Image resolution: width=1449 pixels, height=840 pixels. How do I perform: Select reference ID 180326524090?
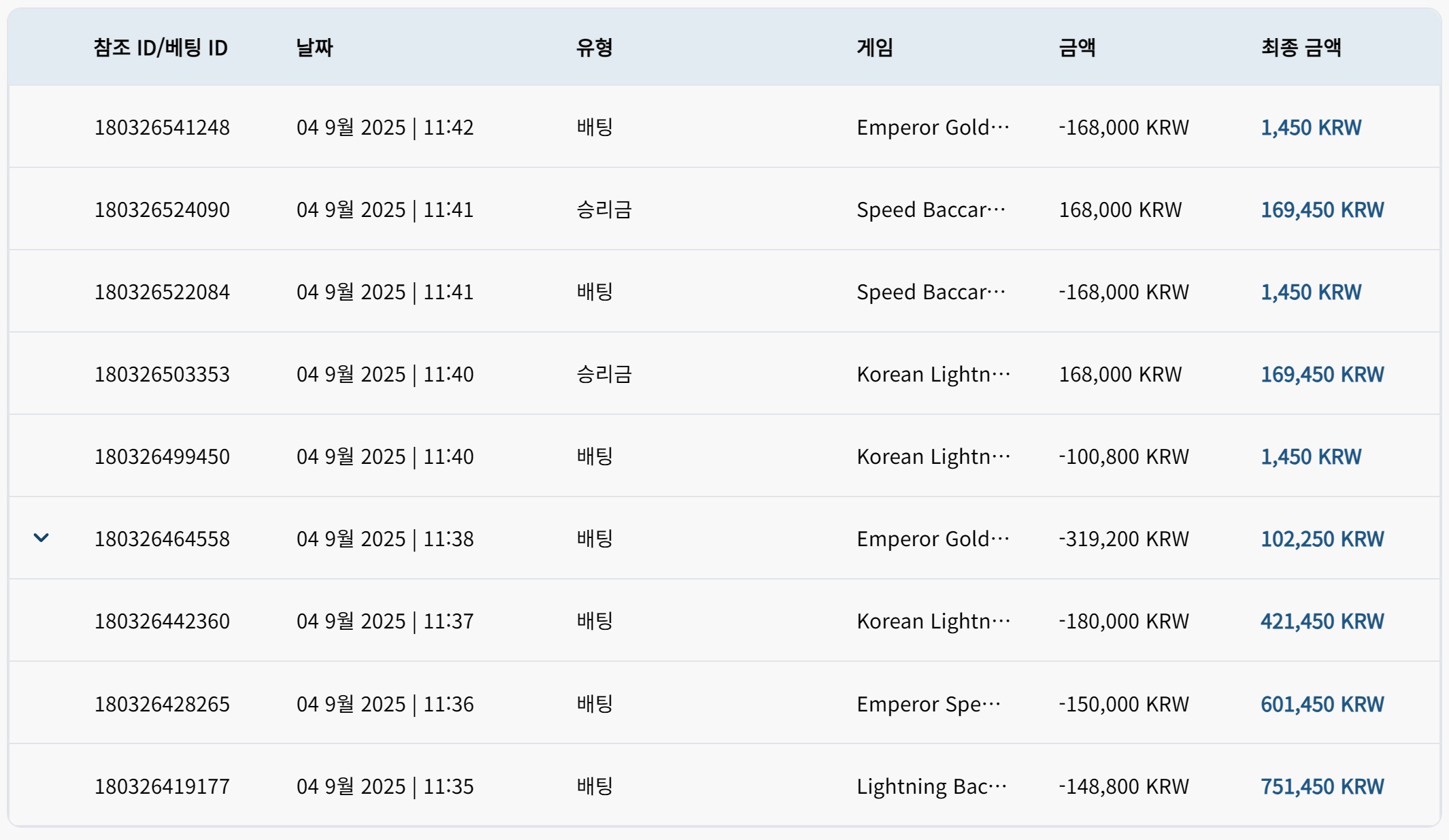pos(162,209)
